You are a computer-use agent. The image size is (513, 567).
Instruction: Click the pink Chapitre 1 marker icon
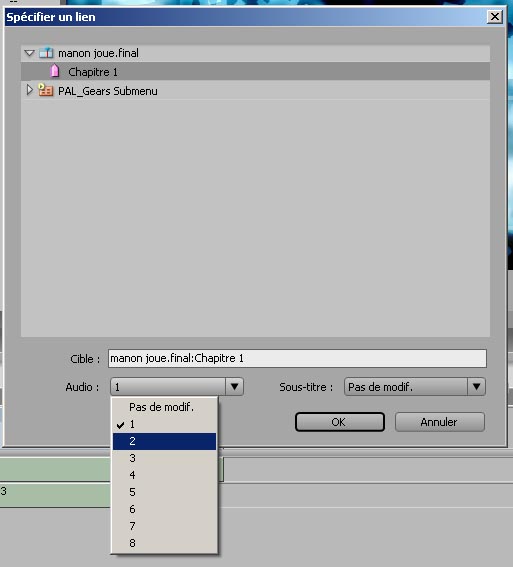point(55,71)
